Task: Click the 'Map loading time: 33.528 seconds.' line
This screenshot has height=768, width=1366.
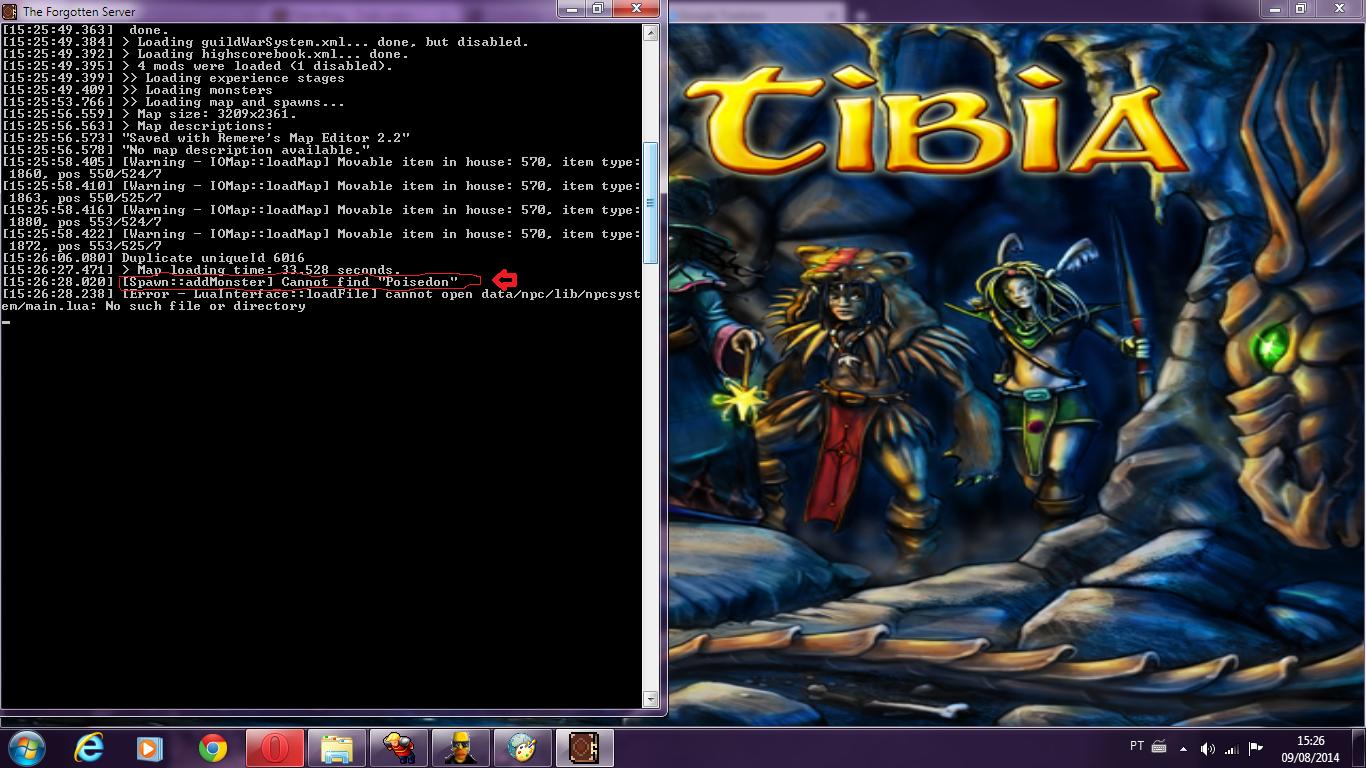Action: 201,270
